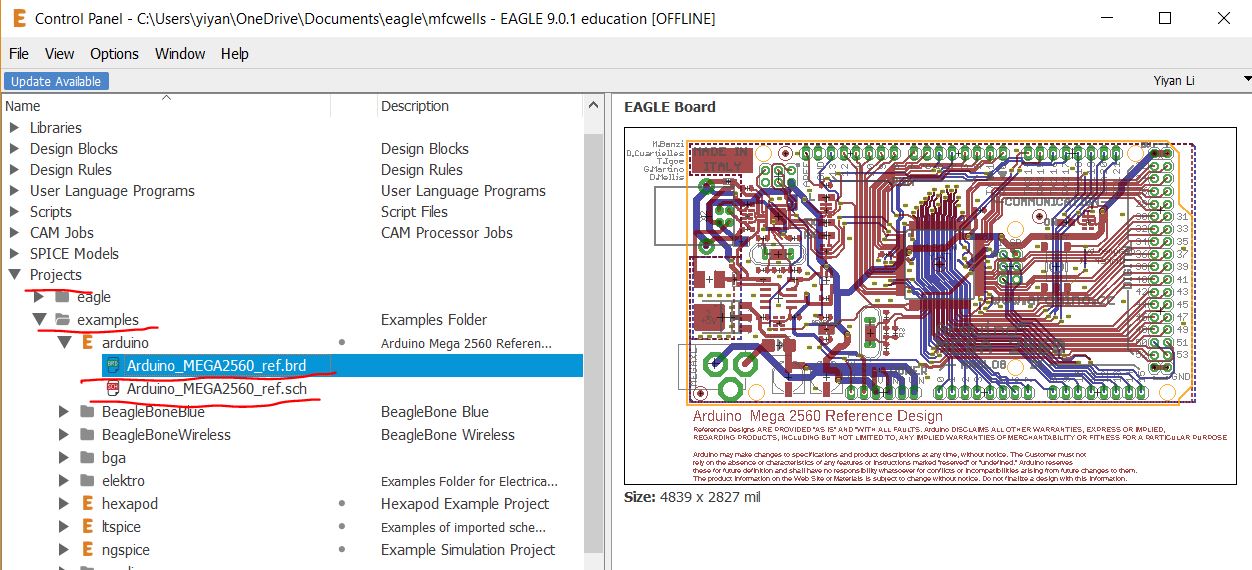This screenshot has height=570, width=1252.
Task: Click the hexapod project E icon
Action: [x=88, y=504]
